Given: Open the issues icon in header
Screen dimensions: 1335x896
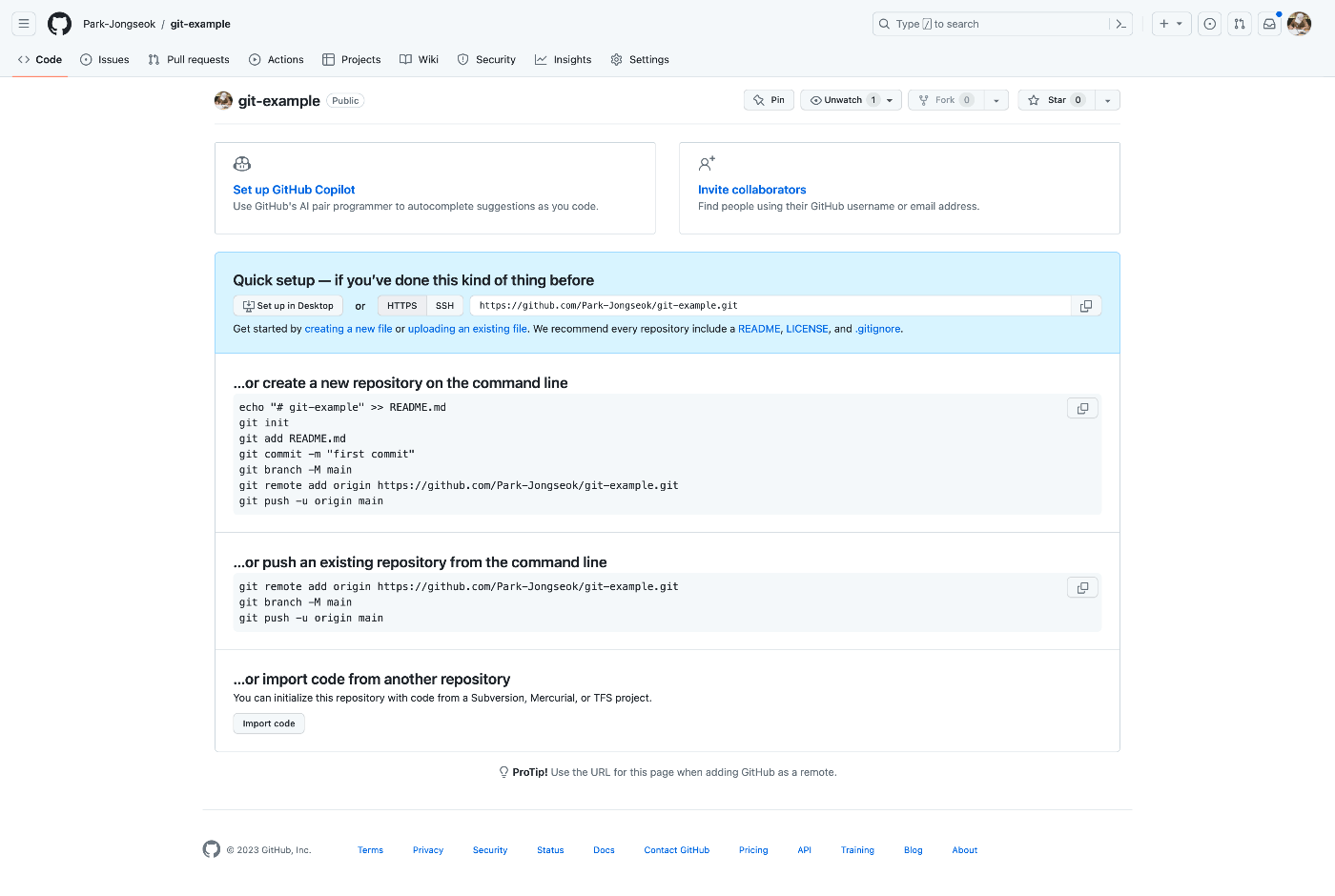Looking at the screenshot, I should coord(1209,24).
